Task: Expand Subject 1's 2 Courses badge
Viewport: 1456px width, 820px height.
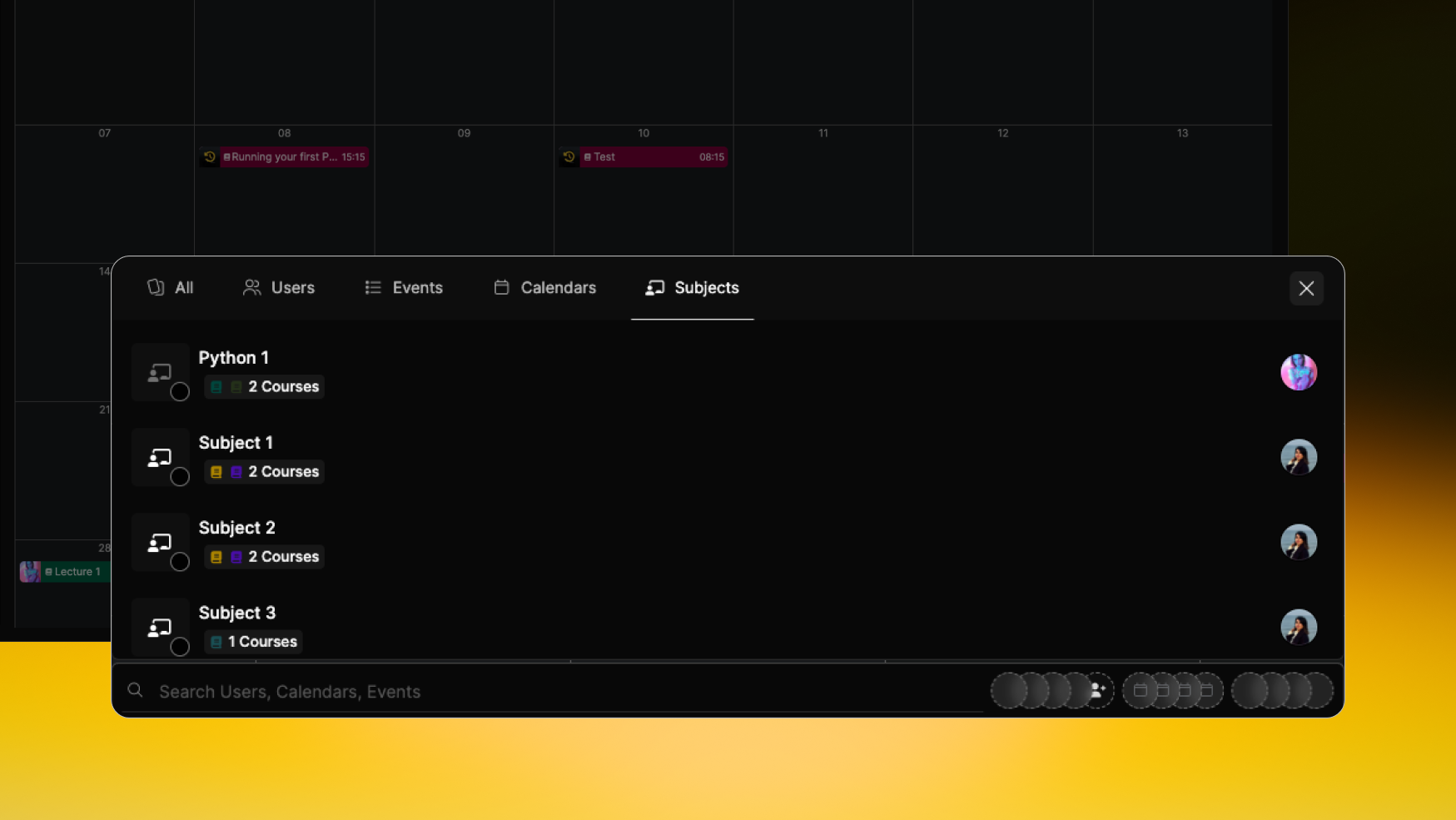Action: pyautogui.click(x=265, y=472)
